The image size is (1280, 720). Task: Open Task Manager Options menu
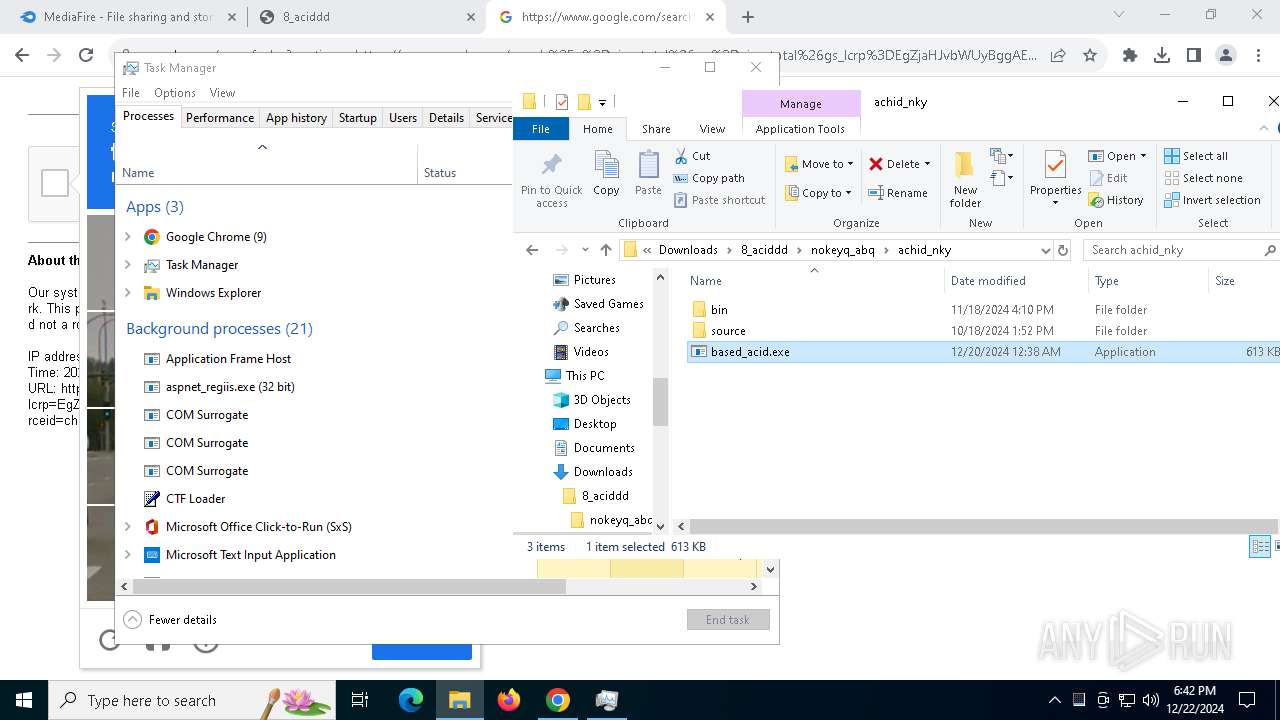[x=175, y=93]
